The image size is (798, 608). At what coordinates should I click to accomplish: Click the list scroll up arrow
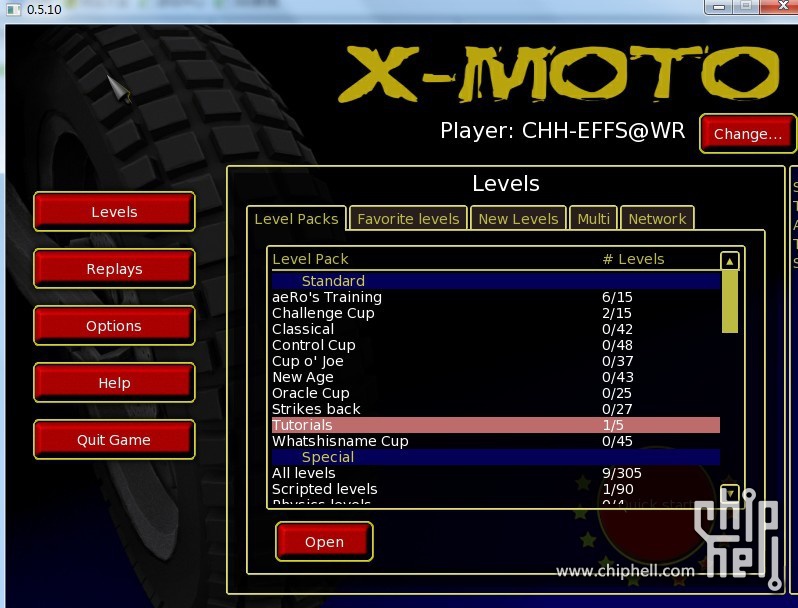(x=729, y=261)
